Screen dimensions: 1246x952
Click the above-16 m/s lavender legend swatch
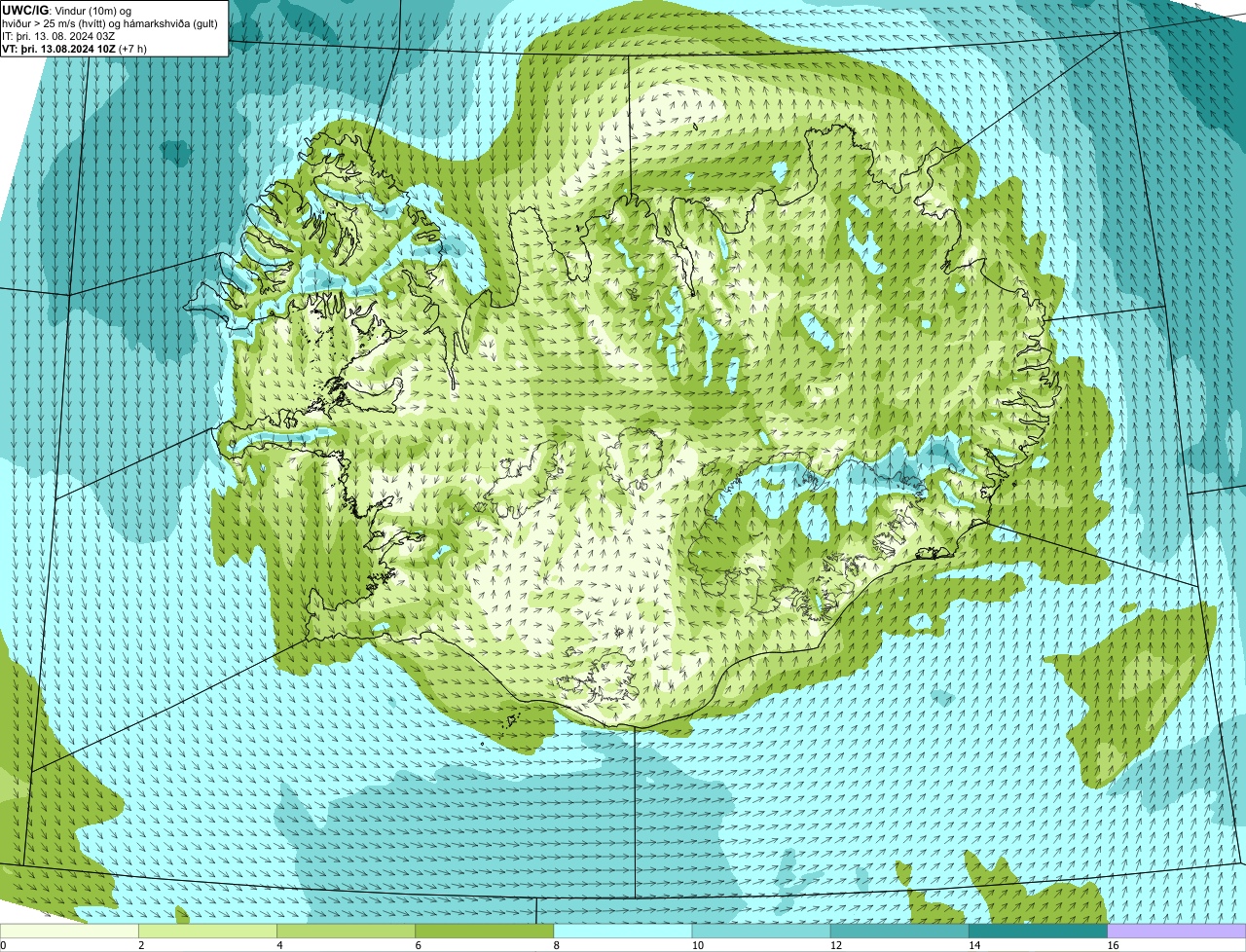pos(1177,931)
